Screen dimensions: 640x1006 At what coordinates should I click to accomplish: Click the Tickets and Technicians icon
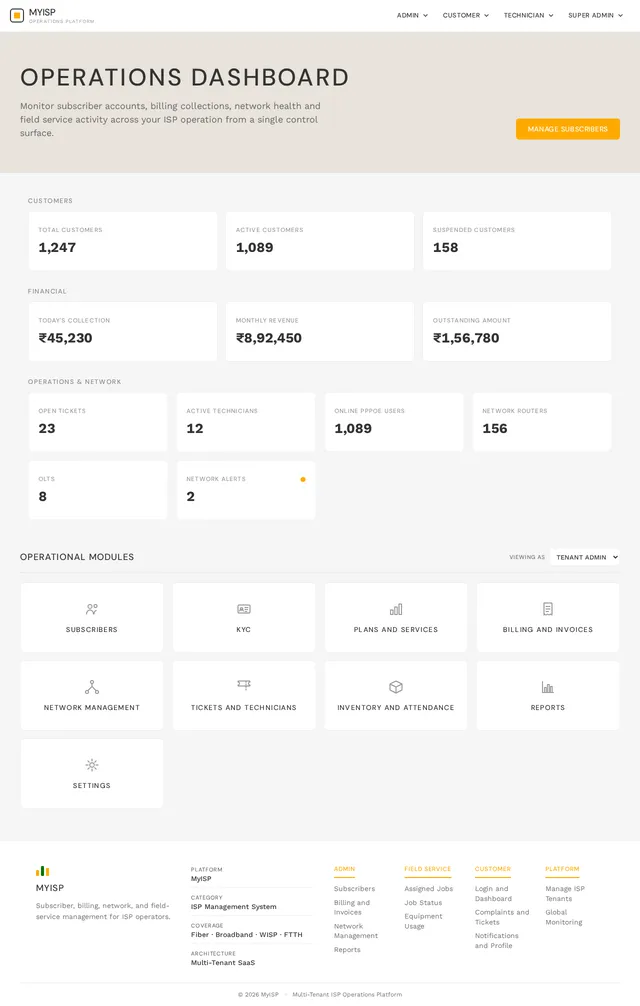(x=244, y=686)
